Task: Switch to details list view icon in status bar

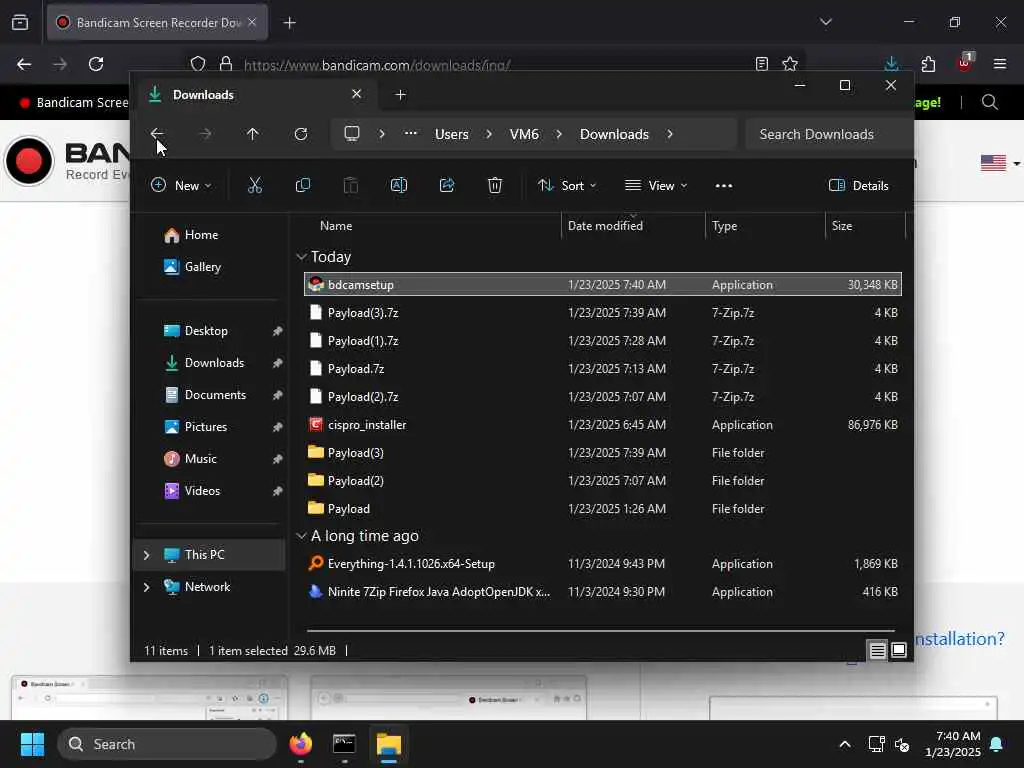Action: point(877,650)
